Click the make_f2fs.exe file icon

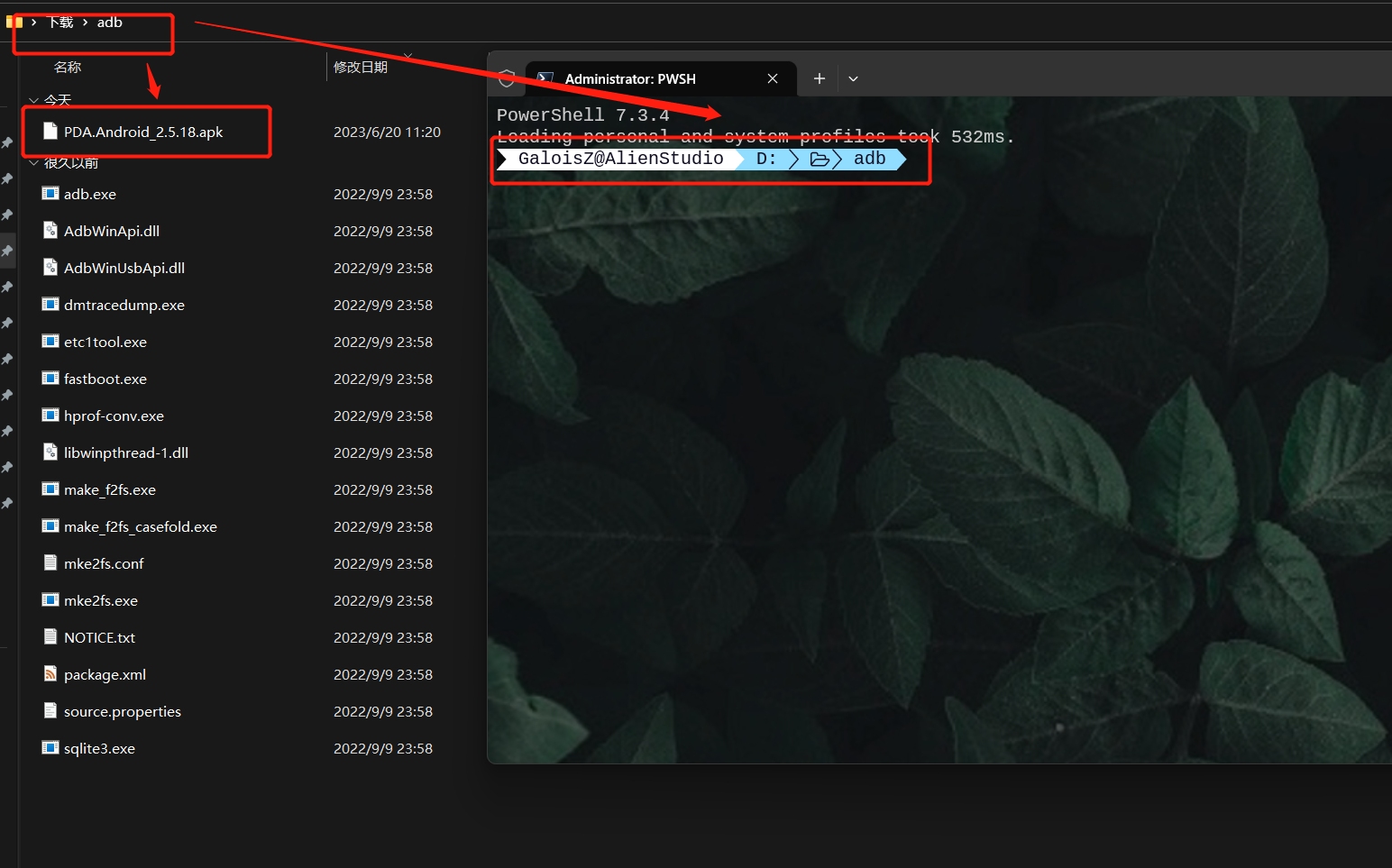pos(50,489)
